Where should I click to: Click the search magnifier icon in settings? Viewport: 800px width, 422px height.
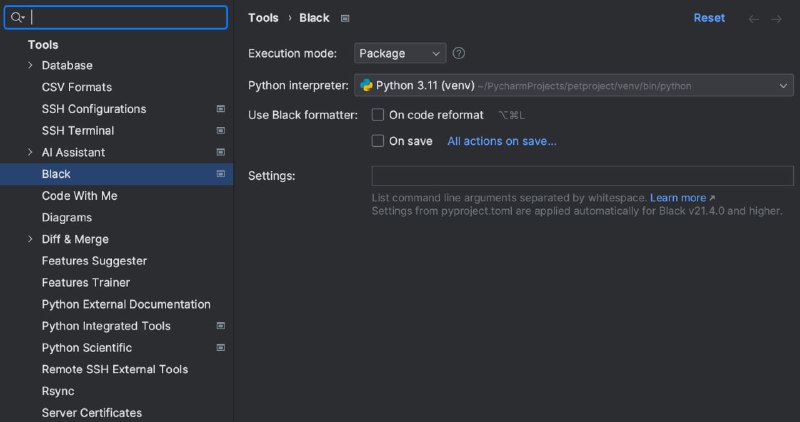pyautogui.click(x=16, y=17)
